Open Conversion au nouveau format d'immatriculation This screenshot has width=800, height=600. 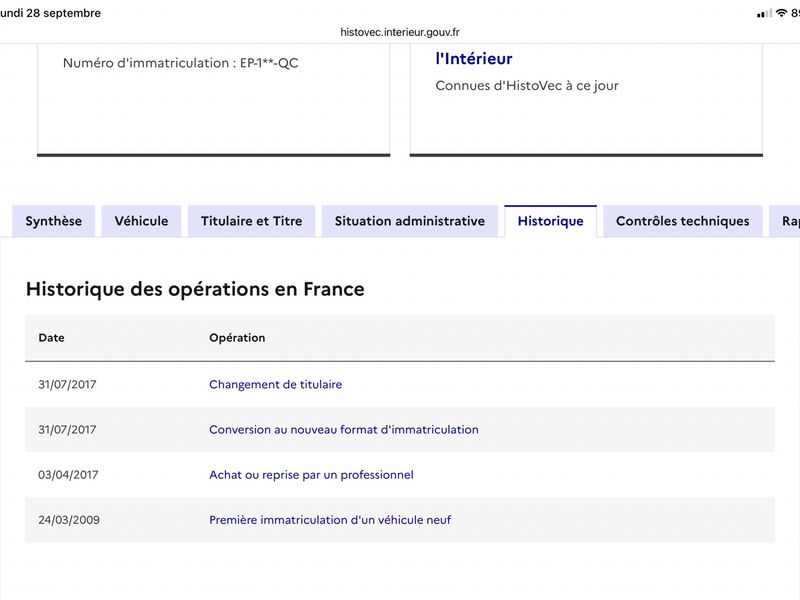pos(344,430)
